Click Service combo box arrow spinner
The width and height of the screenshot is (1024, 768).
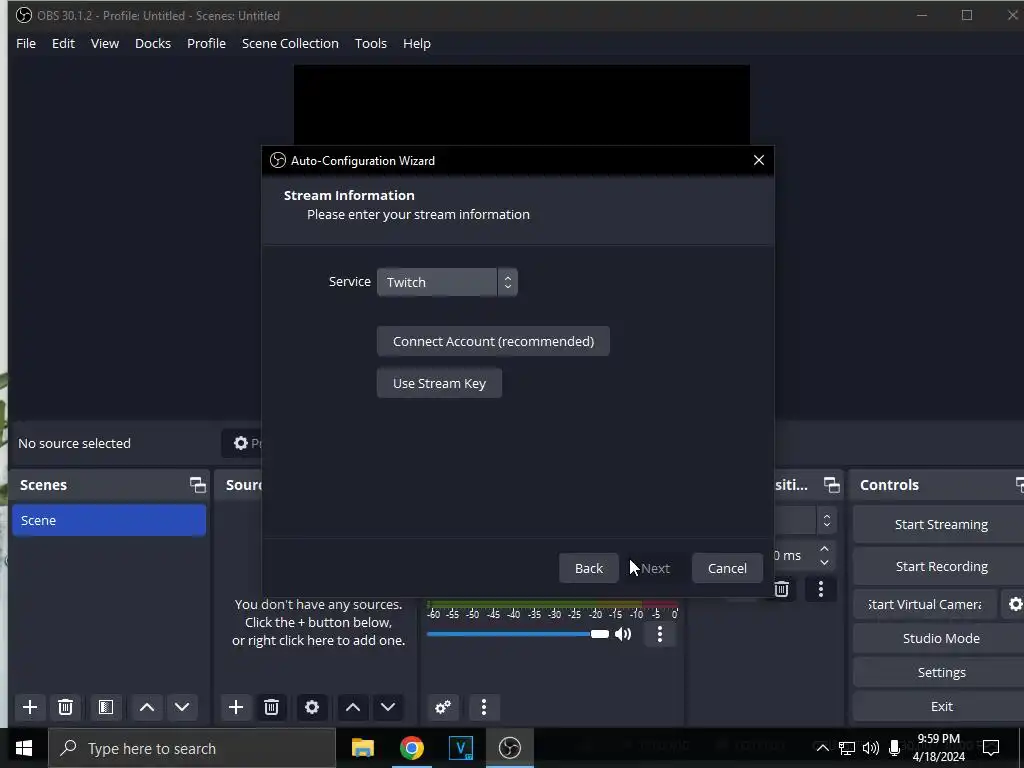(507, 282)
